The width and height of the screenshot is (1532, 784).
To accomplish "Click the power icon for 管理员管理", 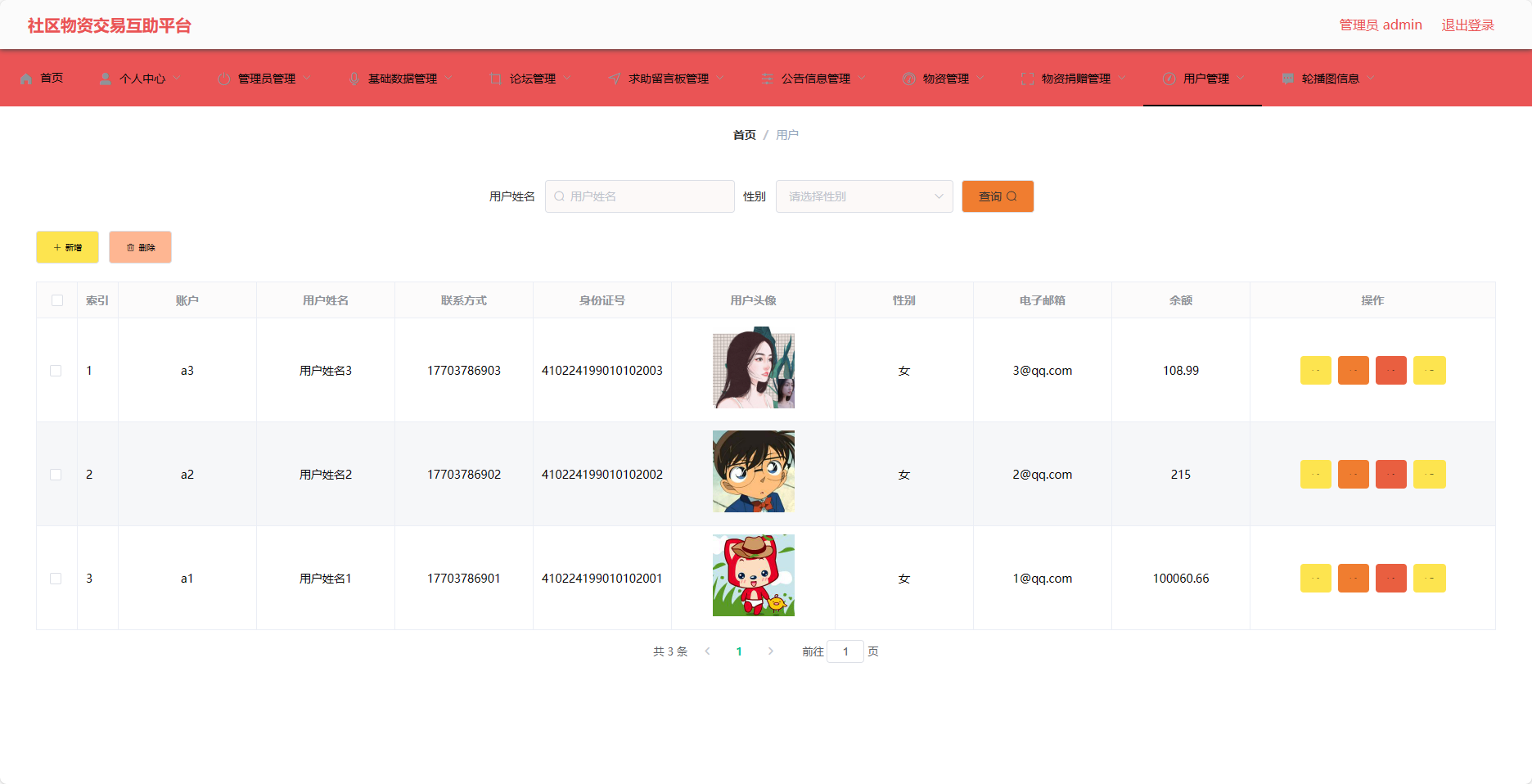I will [x=224, y=79].
